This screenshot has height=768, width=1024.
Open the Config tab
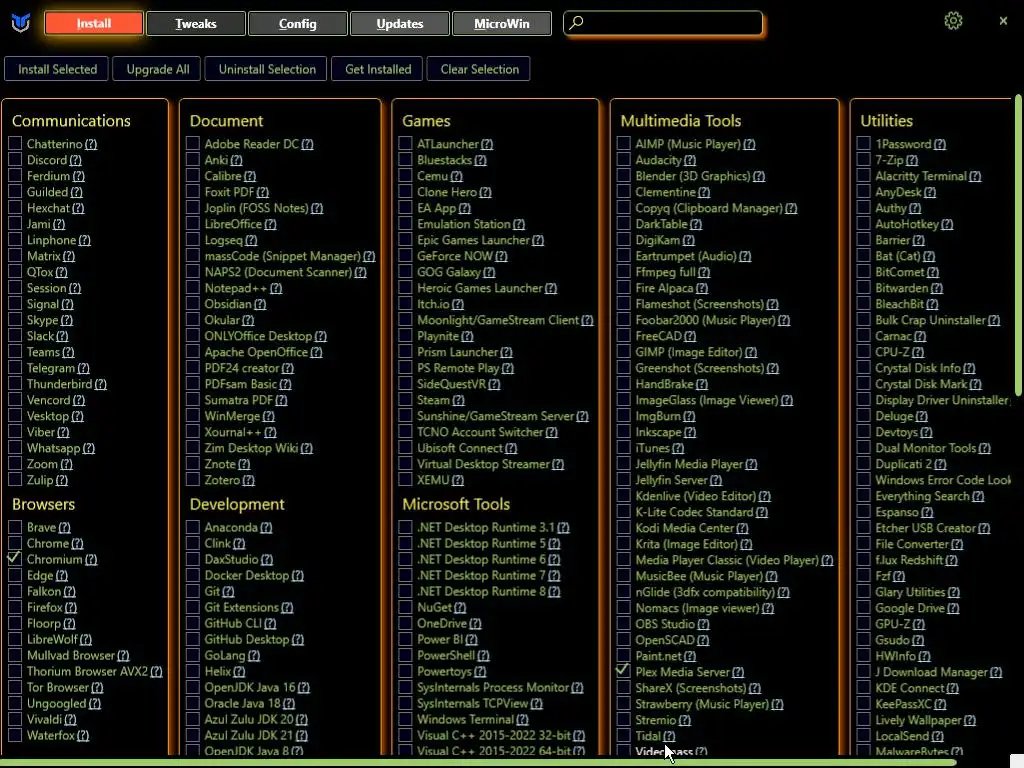(x=298, y=24)
